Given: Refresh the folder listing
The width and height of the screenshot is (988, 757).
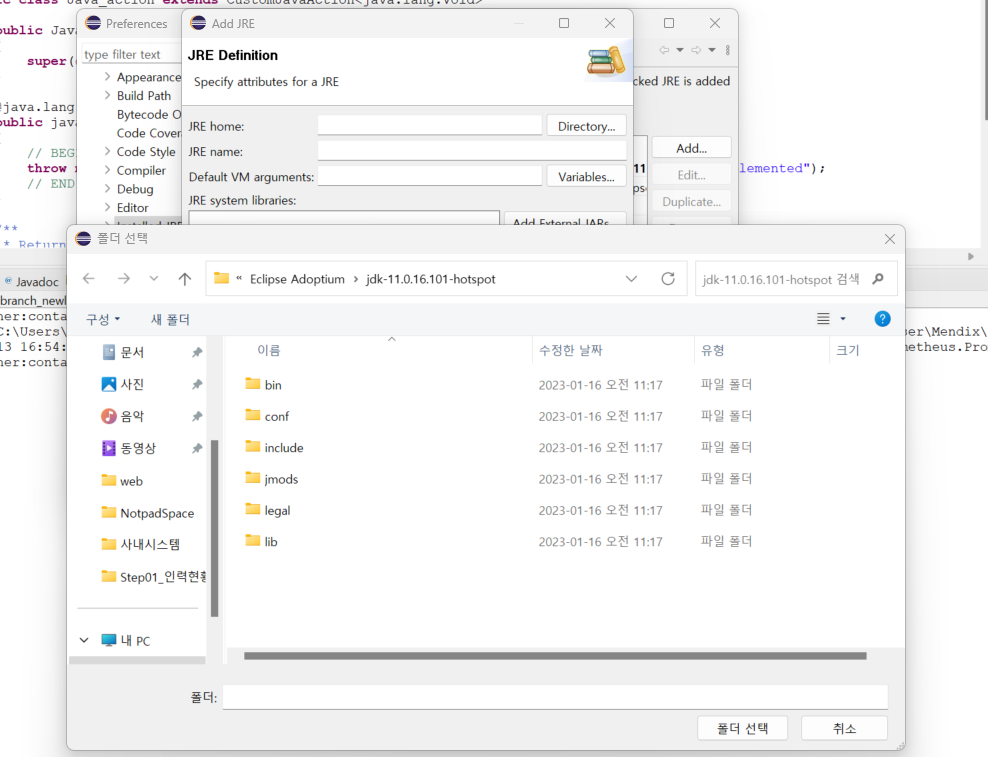Looking at the screenshot, I should pos(668,279).
